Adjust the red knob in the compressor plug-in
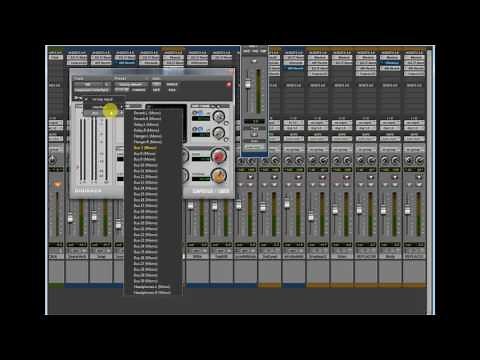 point(219,156)
